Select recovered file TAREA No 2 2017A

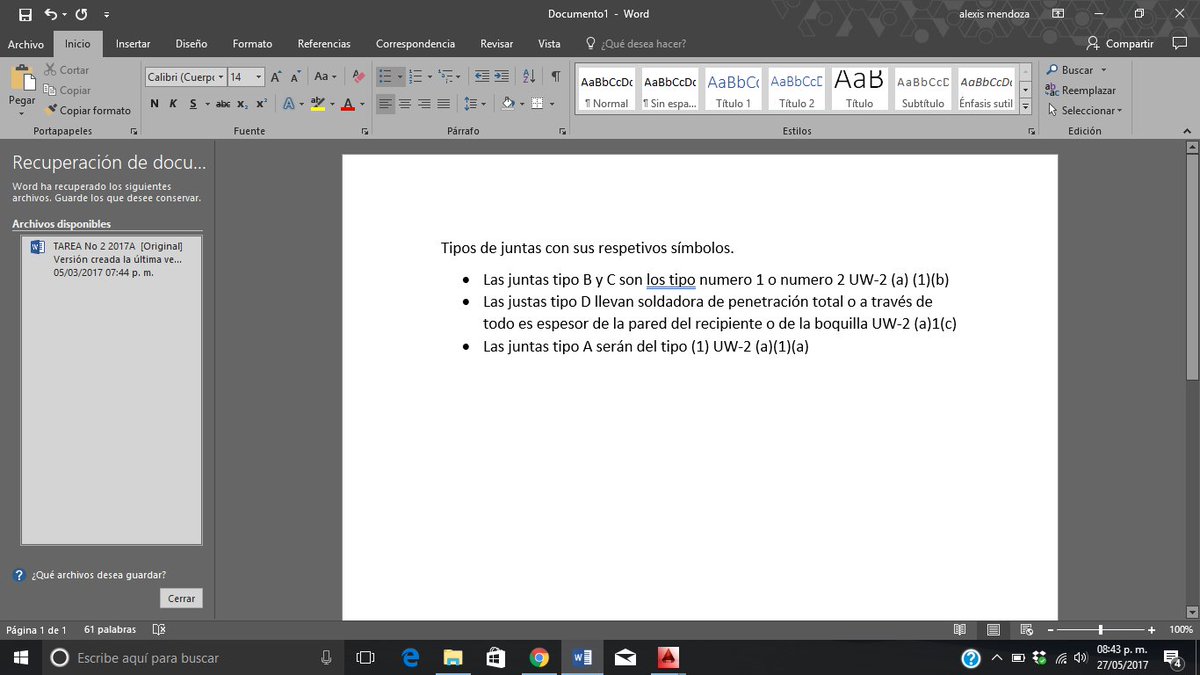click(x=111, y=258)
